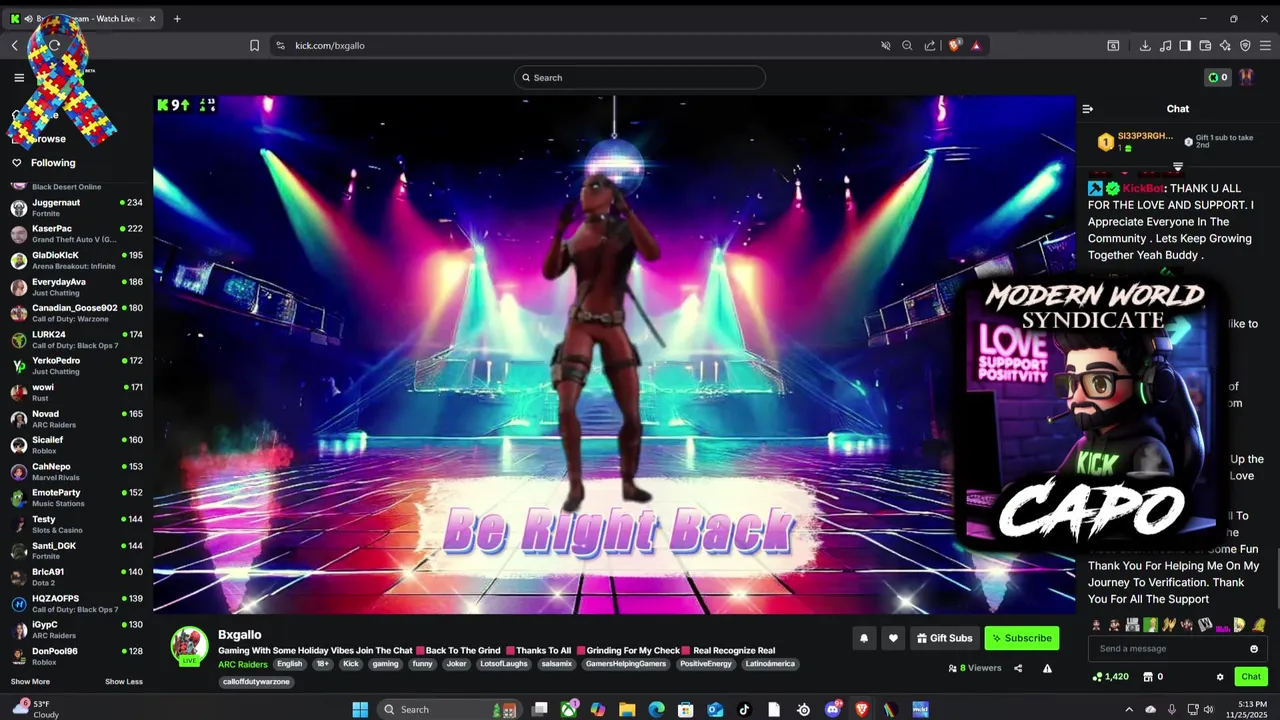1280x720 pixels.
Task: Click the ARC Raiders category link
Action: [x=243, y=664]
